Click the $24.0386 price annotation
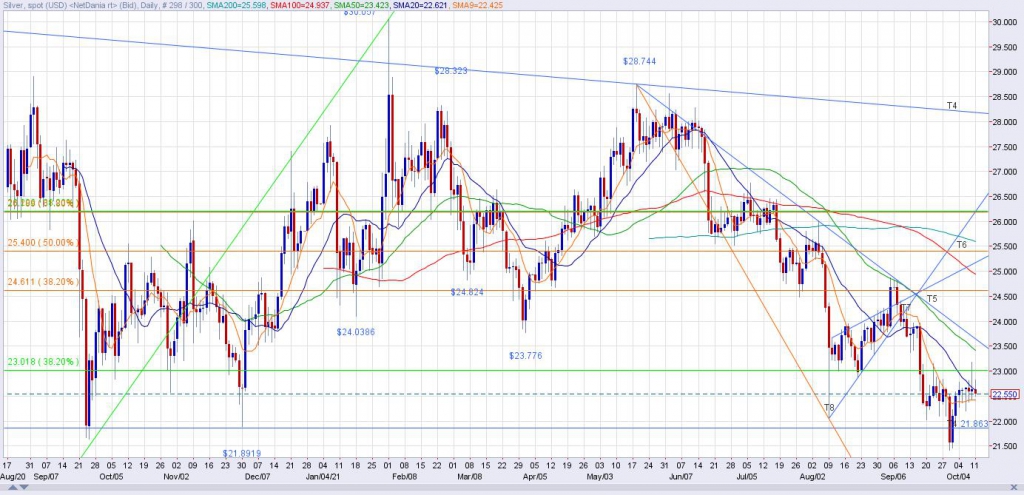1024x495 pixels. coord(356,332)
